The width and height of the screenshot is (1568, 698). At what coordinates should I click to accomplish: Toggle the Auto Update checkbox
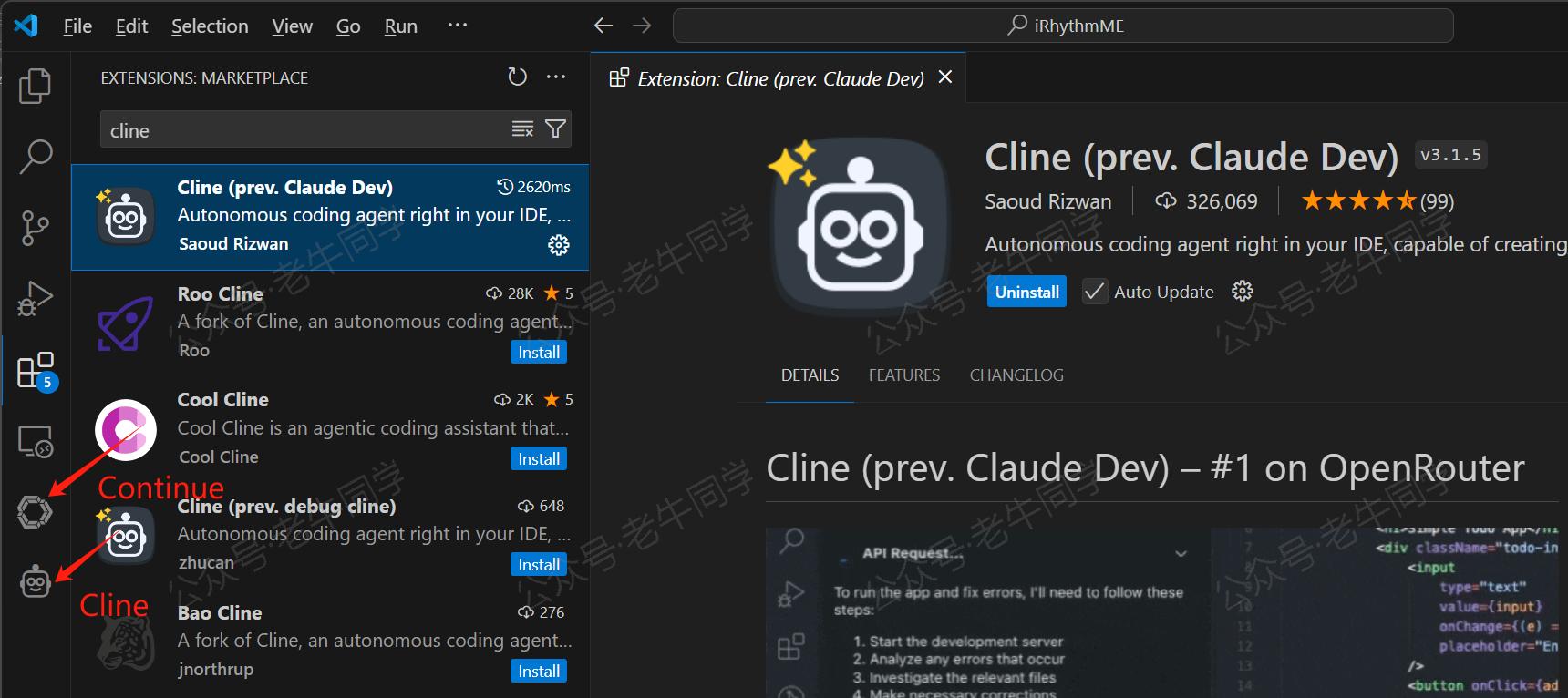[1094, 292]
